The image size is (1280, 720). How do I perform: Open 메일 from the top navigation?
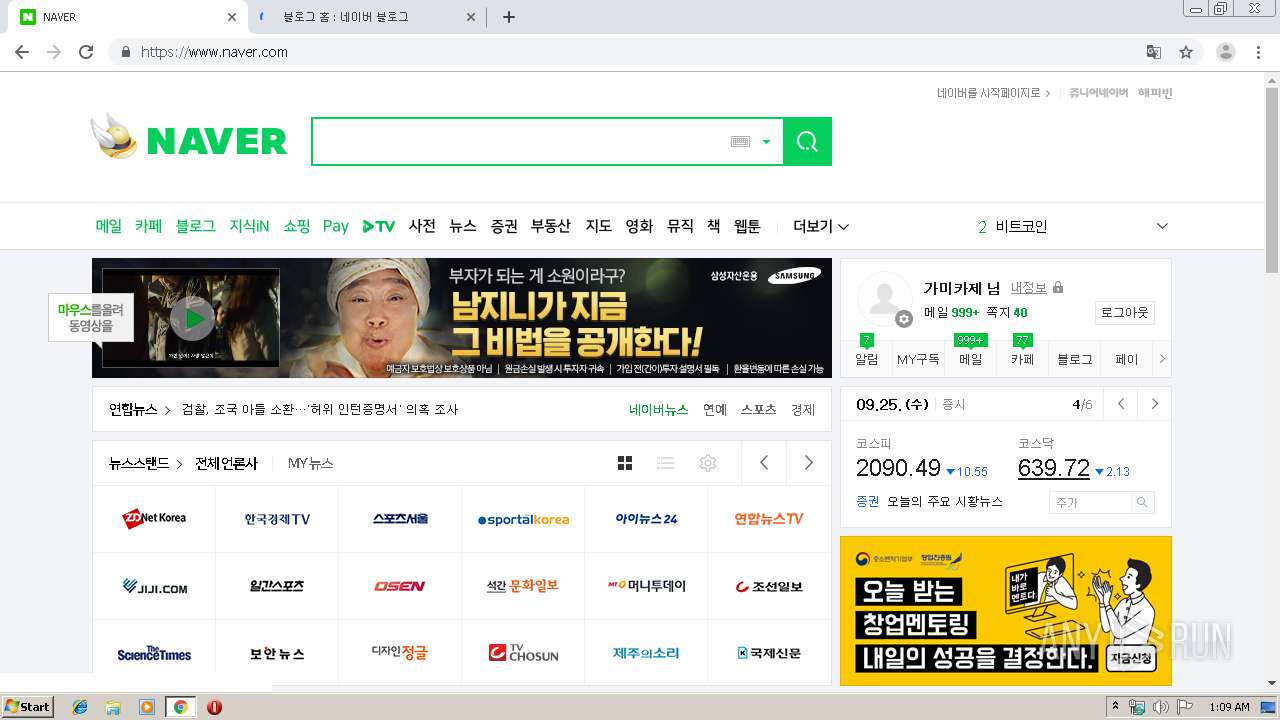point(109,226)
